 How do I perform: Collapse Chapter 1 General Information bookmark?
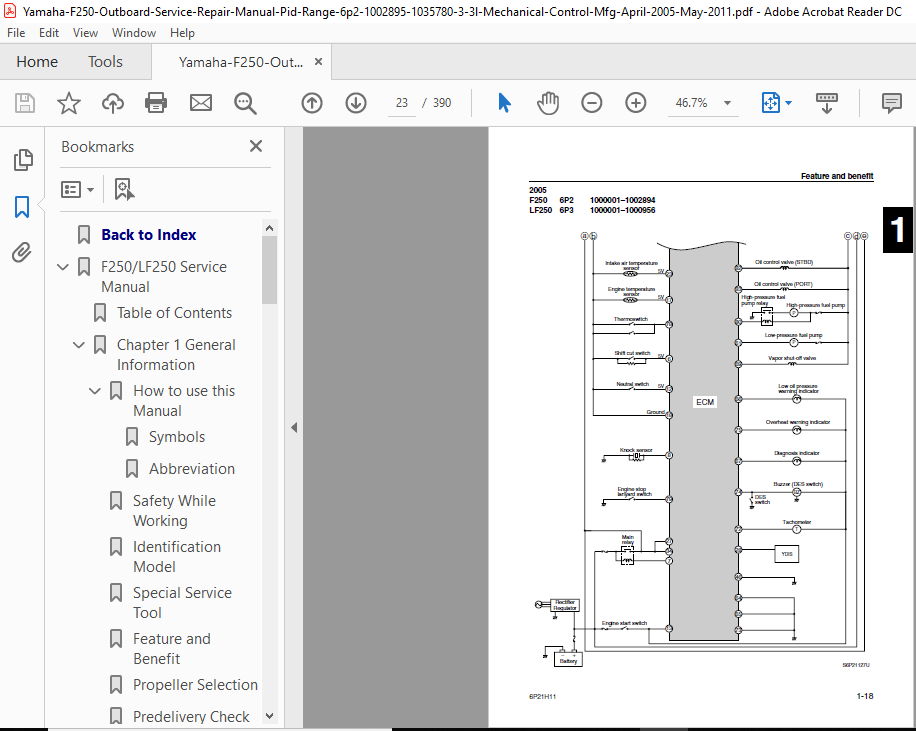[x=79, y=345]
